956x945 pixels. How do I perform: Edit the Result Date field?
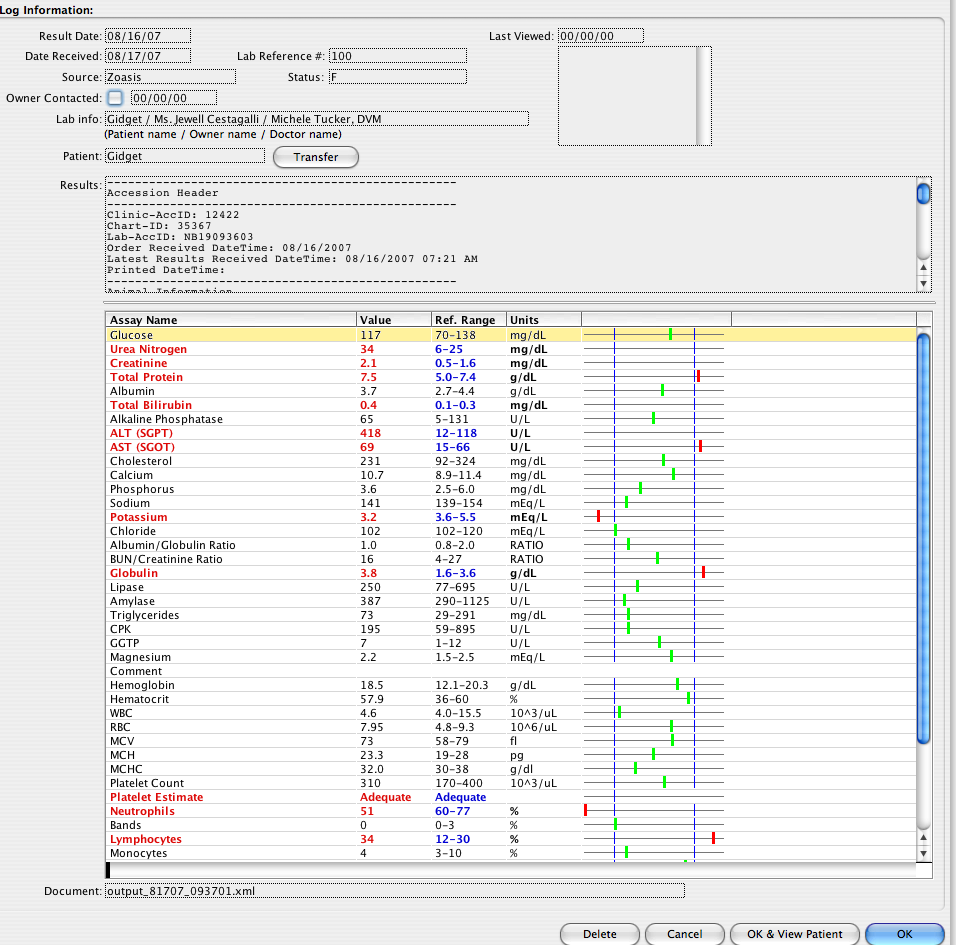tap(148, 36)
